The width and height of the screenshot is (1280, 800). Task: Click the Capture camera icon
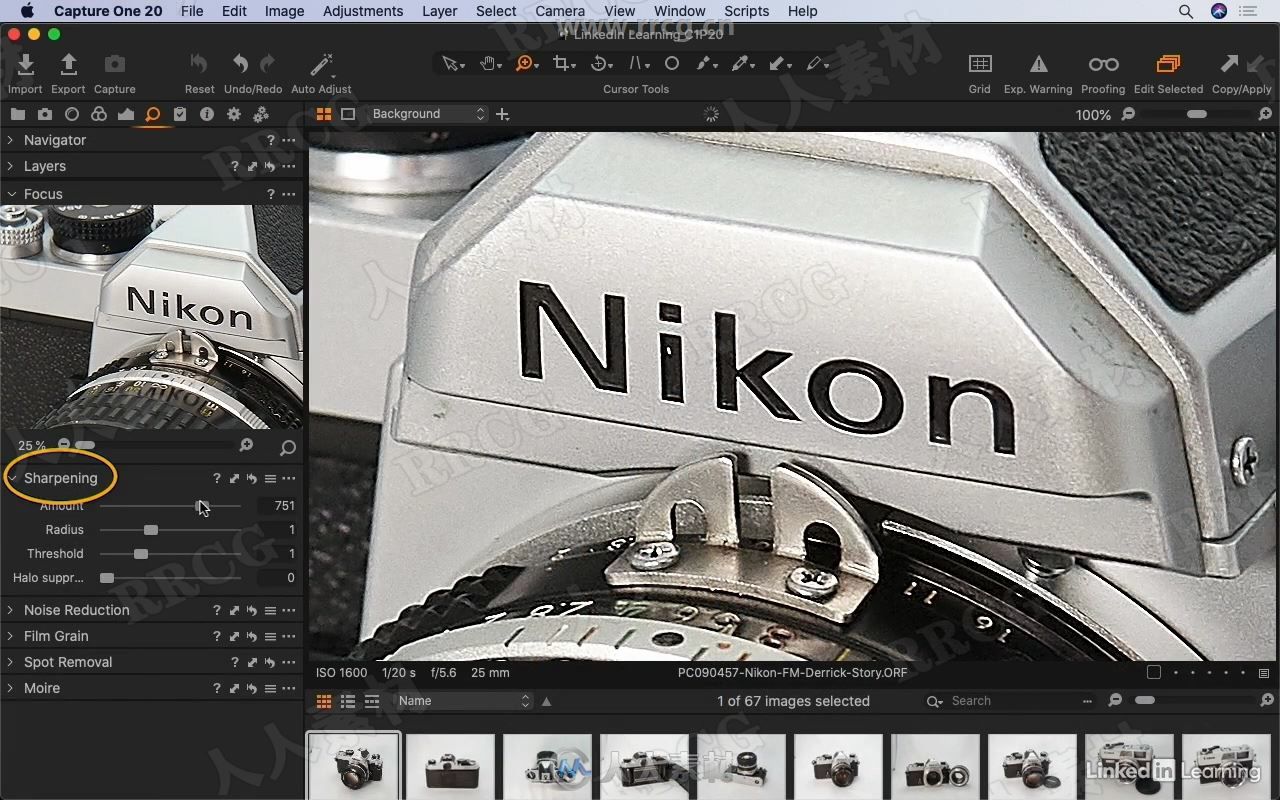[x=115, y=64]
